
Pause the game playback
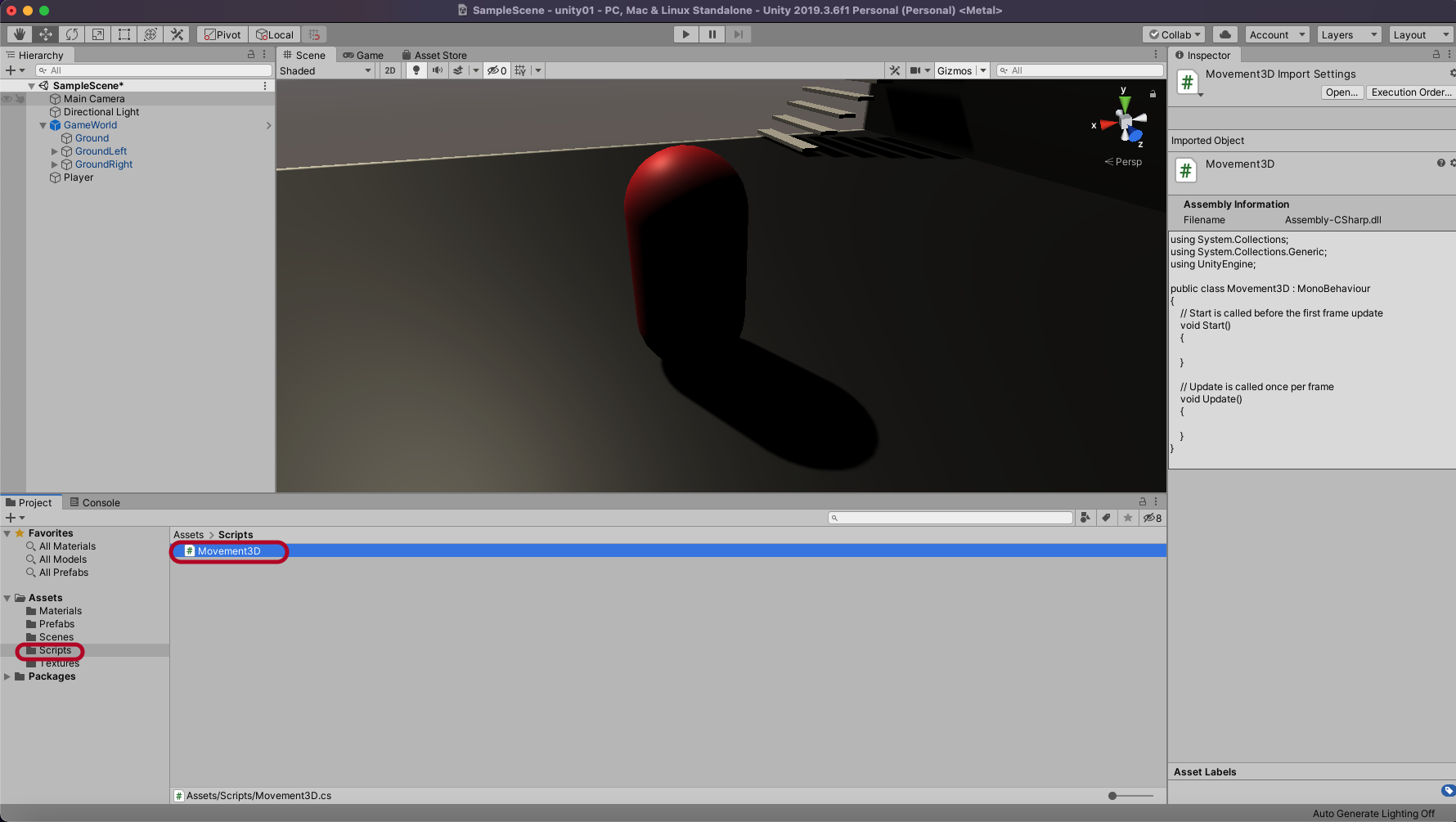(x=712, y=34)
